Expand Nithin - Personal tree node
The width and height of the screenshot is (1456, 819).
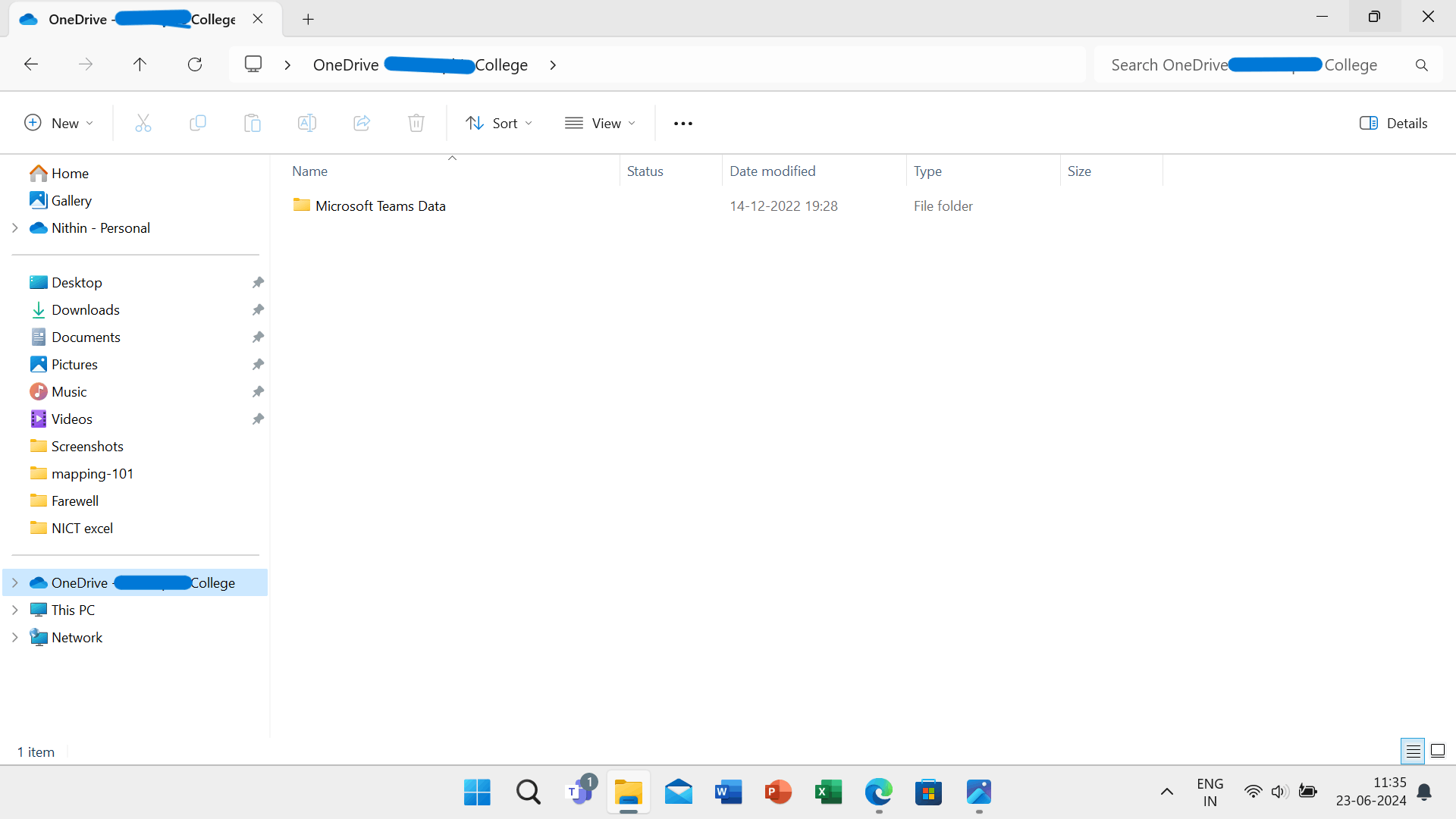point(14,227)
